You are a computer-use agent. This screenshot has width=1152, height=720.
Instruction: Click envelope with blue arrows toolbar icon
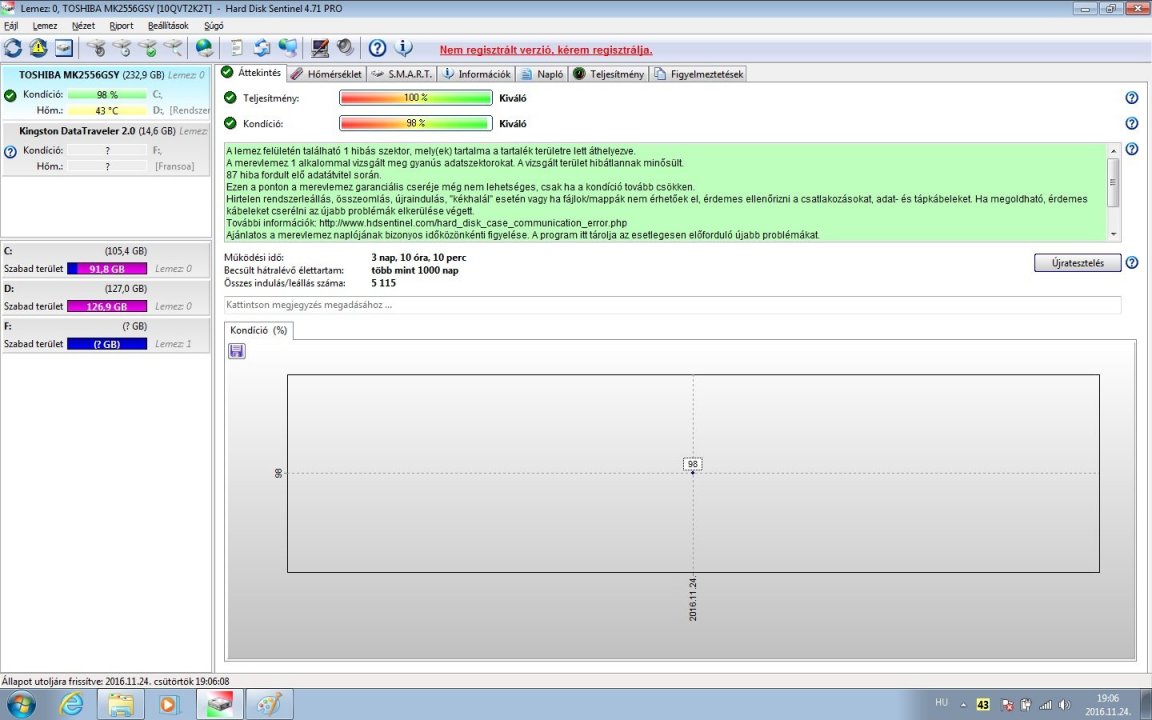click(x=262, y=48)
